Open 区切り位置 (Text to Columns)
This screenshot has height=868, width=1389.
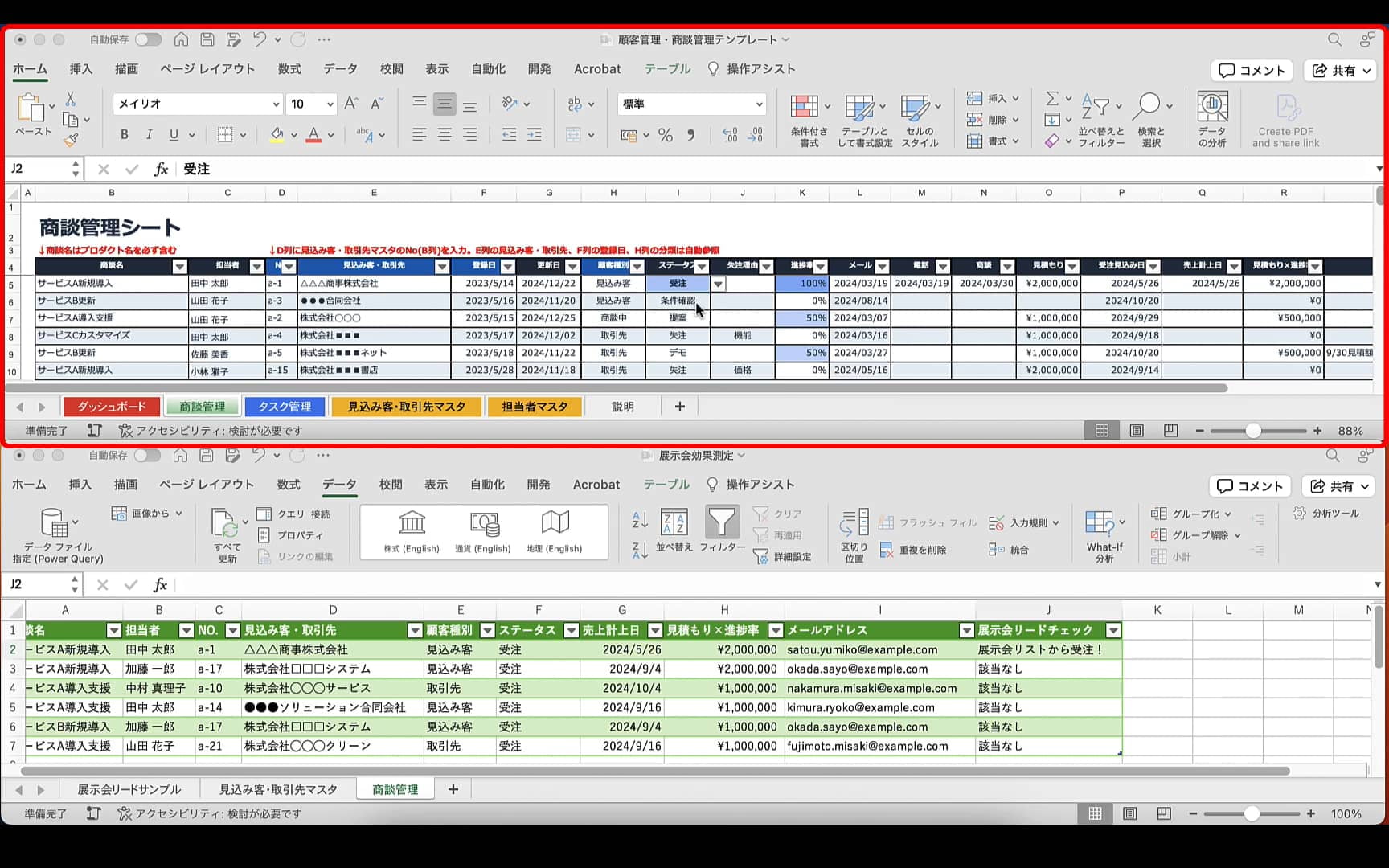(x=853, y=534)
